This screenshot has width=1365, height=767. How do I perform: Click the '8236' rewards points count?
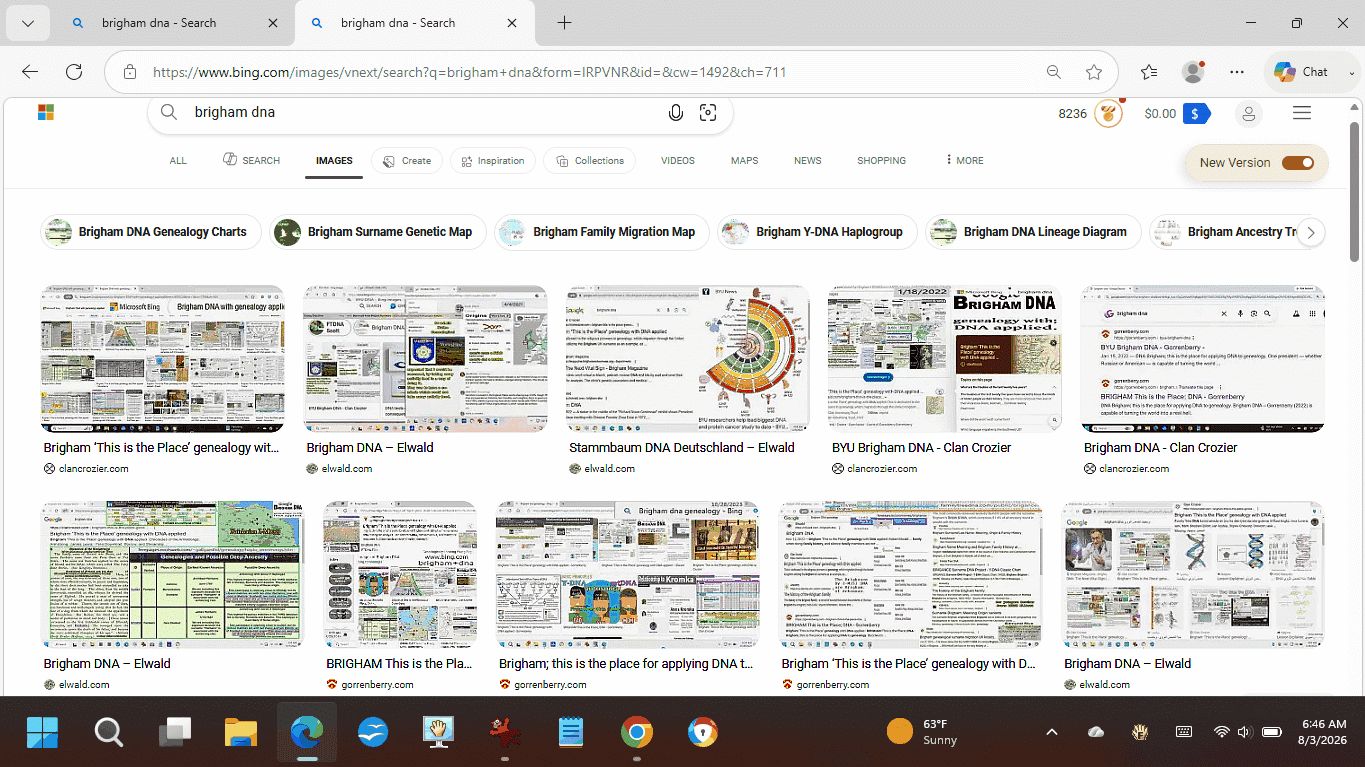(x=1073, y=114)
